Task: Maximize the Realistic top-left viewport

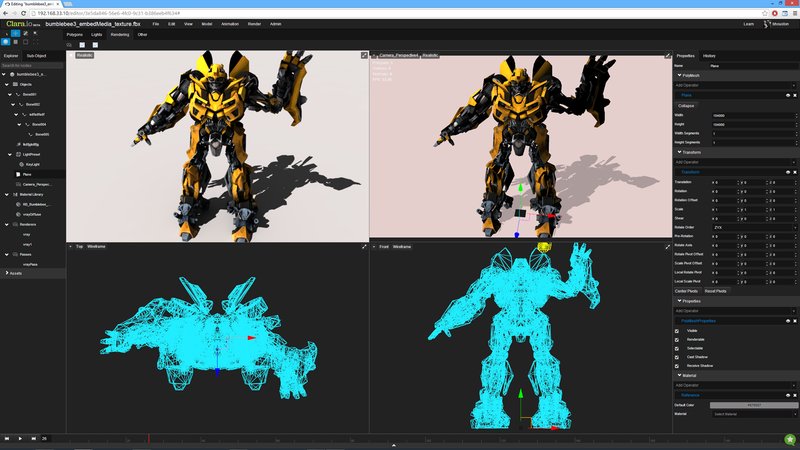Action: [x=364, y=55]
